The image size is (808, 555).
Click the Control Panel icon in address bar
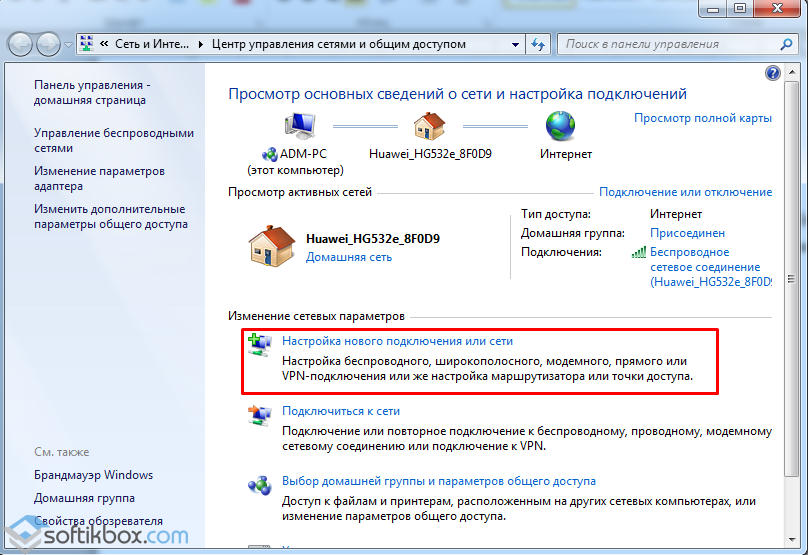[x=87, y=44]
